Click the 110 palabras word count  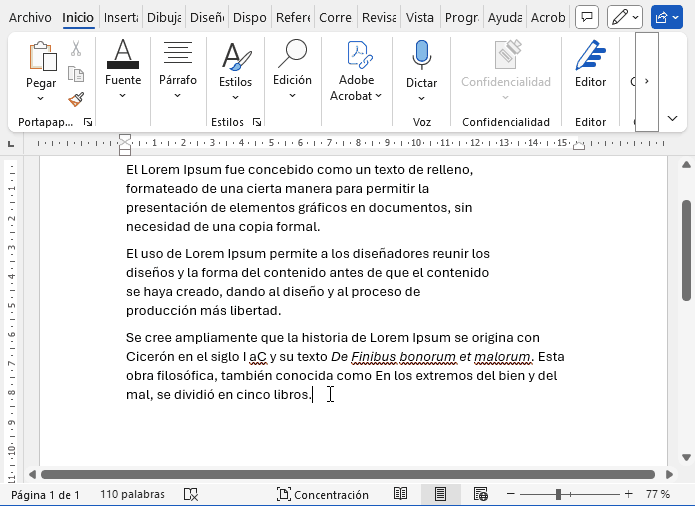(x=132, y=494)
